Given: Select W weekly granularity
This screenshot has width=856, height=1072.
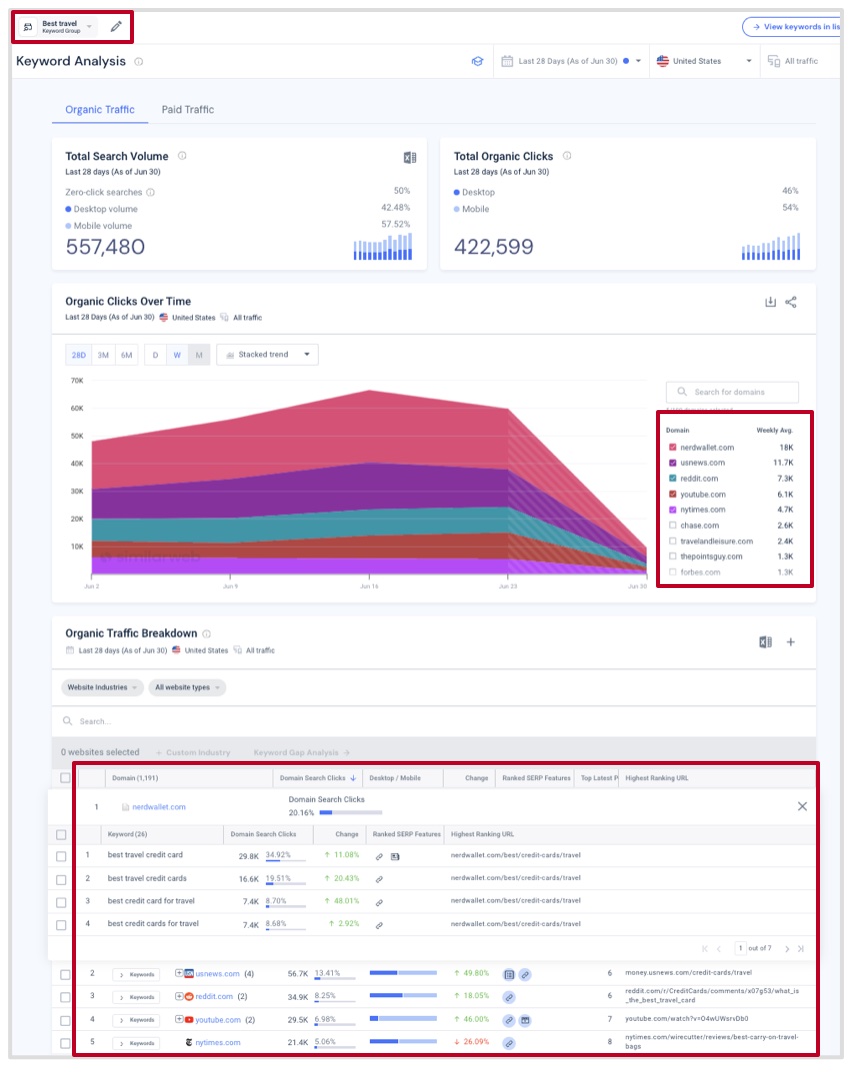Looking at the screenshot, I should (177, 355).
